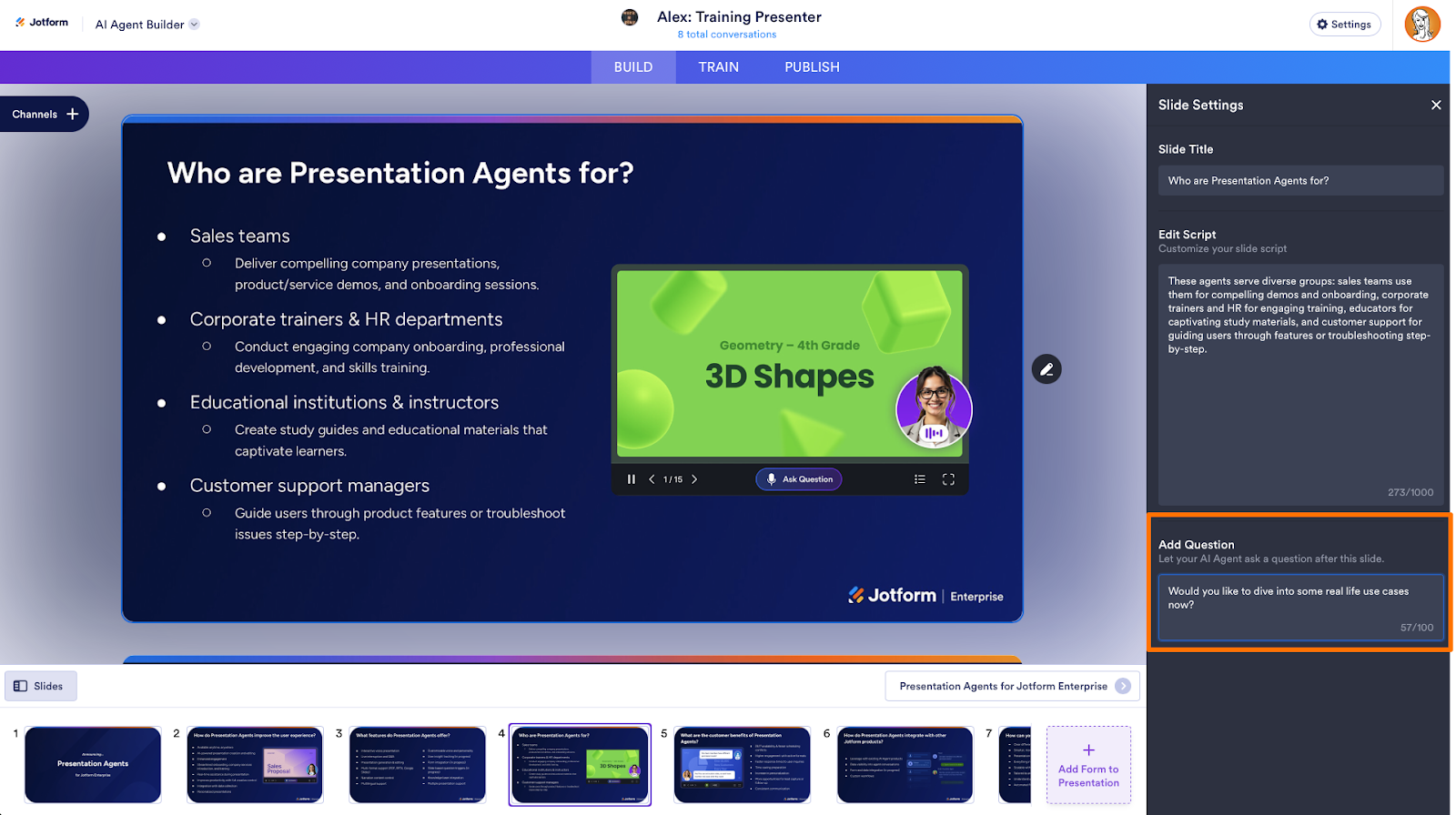
Task: Switch to the BUILD tab
Action: coord(633,67)
